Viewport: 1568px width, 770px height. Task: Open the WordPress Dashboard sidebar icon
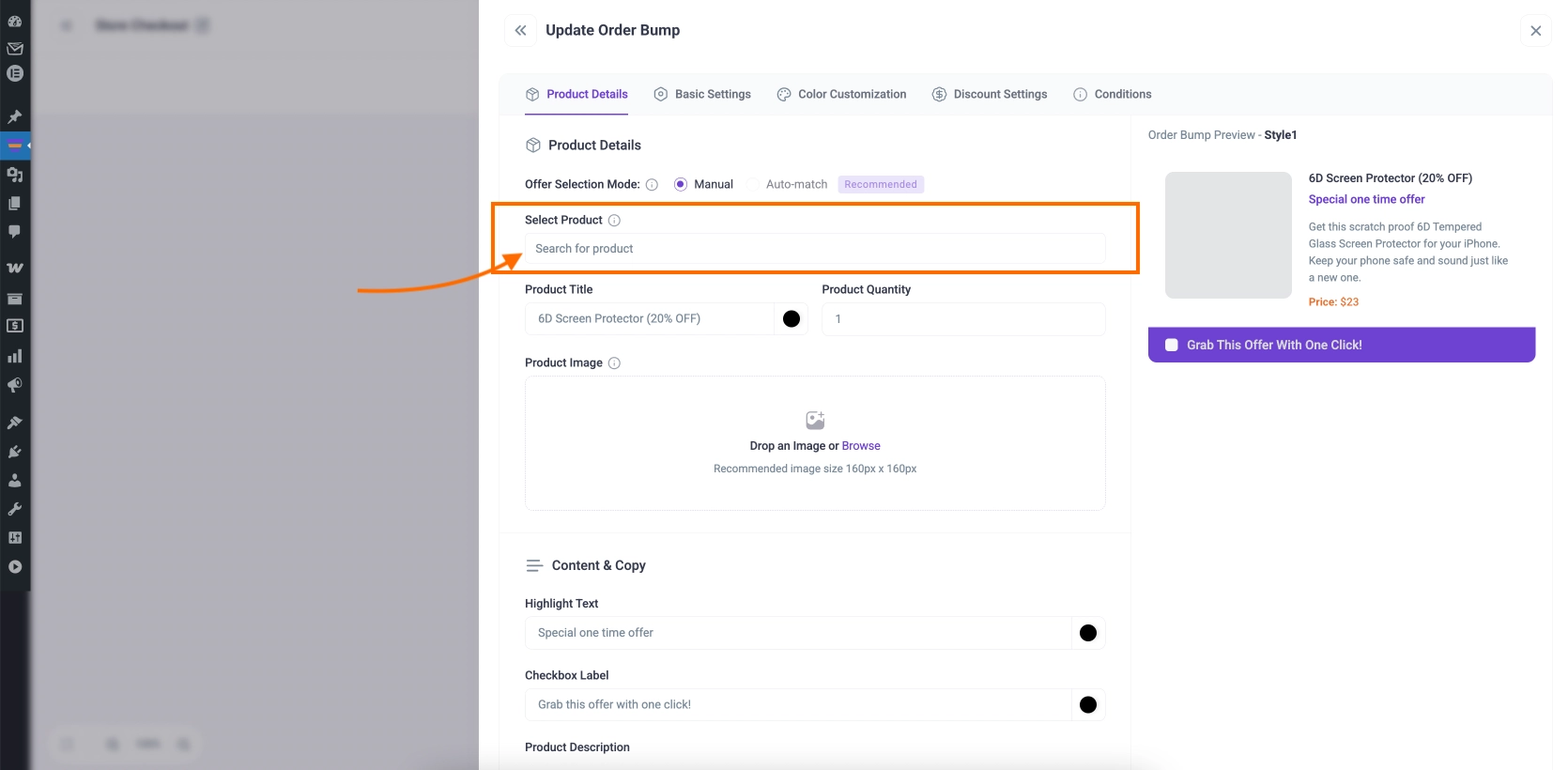15,21
